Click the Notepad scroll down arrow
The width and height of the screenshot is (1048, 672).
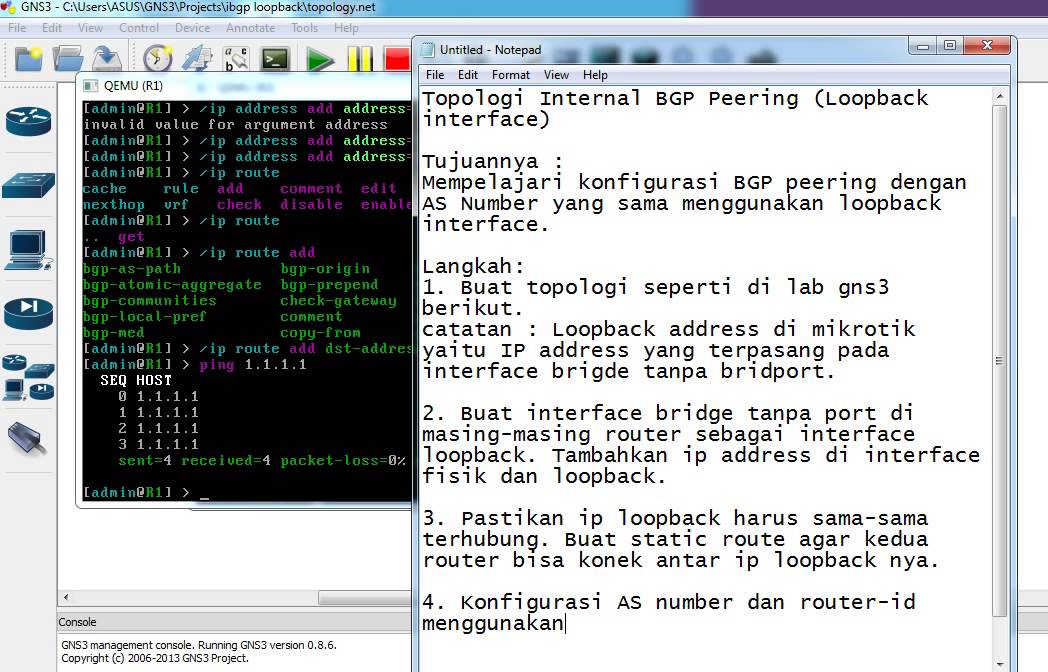click(x=1000, y=665)
